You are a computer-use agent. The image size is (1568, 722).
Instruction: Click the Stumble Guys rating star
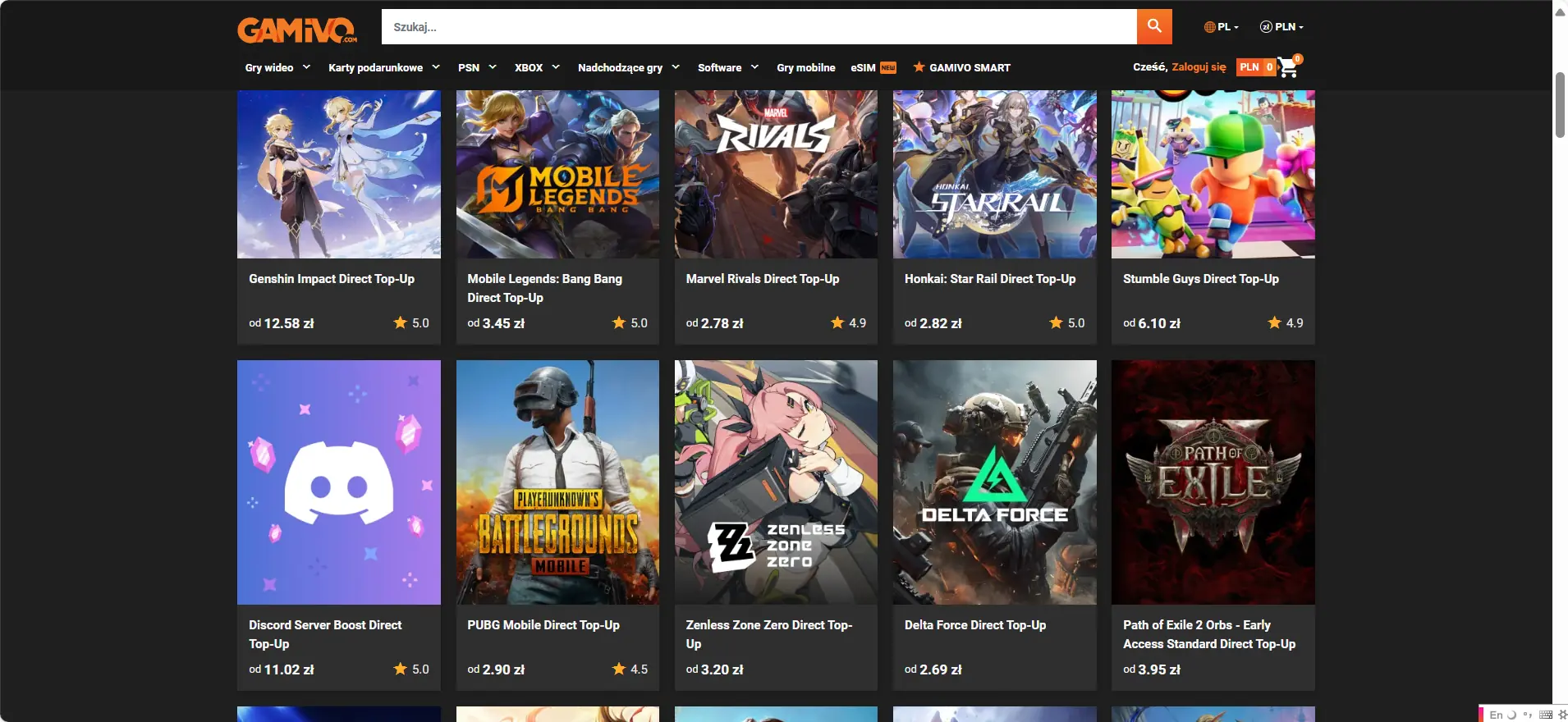tap(1274, 322)
